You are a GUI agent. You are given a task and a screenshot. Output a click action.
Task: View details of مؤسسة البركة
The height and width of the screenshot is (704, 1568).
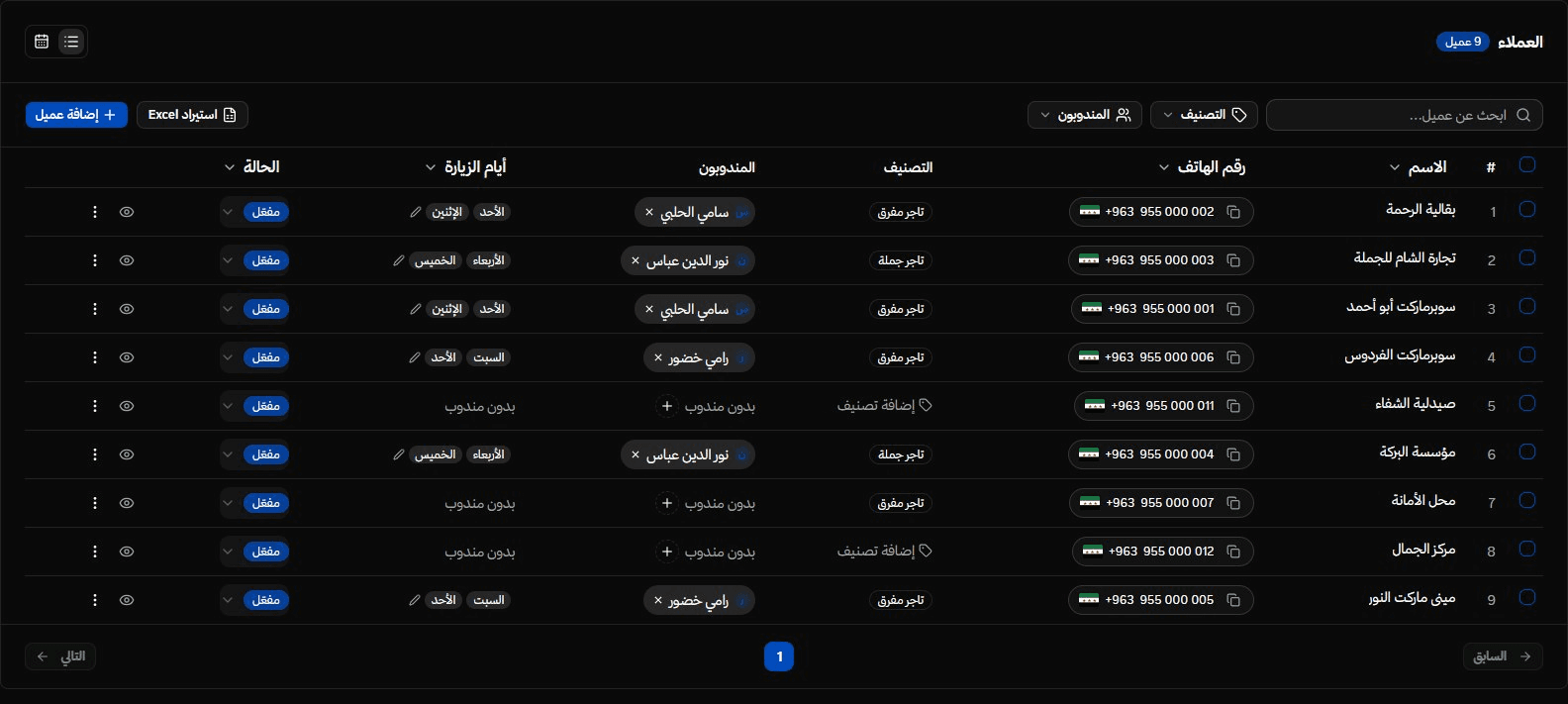tap(127, 454)
